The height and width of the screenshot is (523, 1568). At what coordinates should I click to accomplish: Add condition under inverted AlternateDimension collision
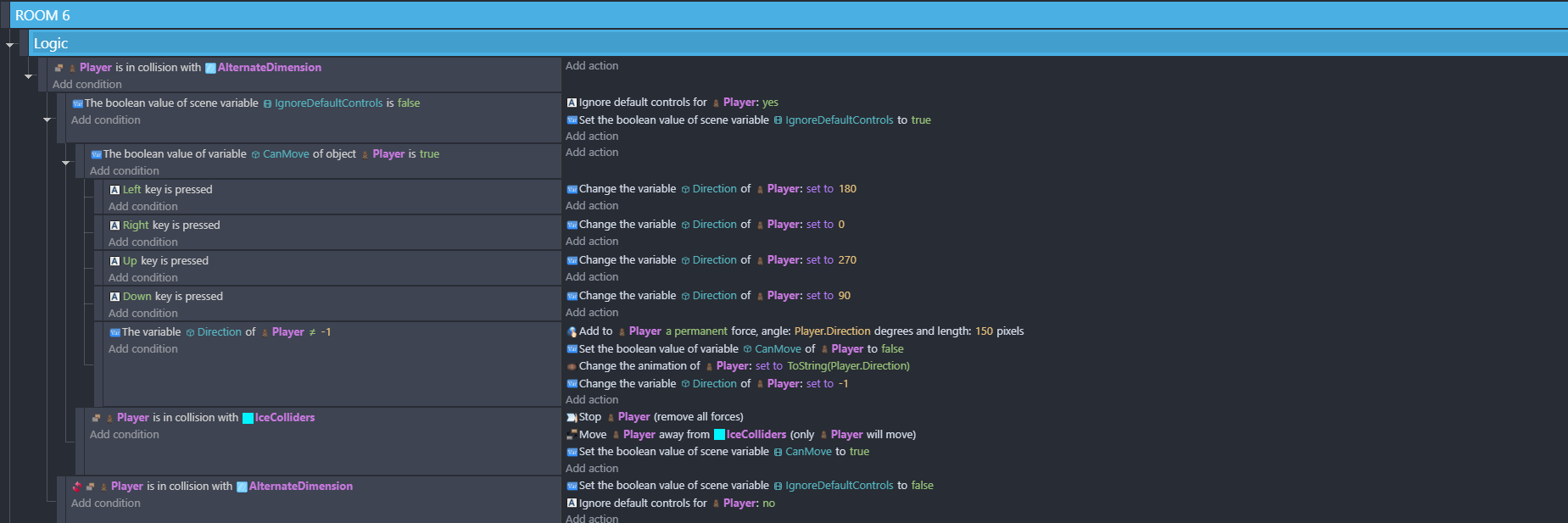(x=106, y=504)
